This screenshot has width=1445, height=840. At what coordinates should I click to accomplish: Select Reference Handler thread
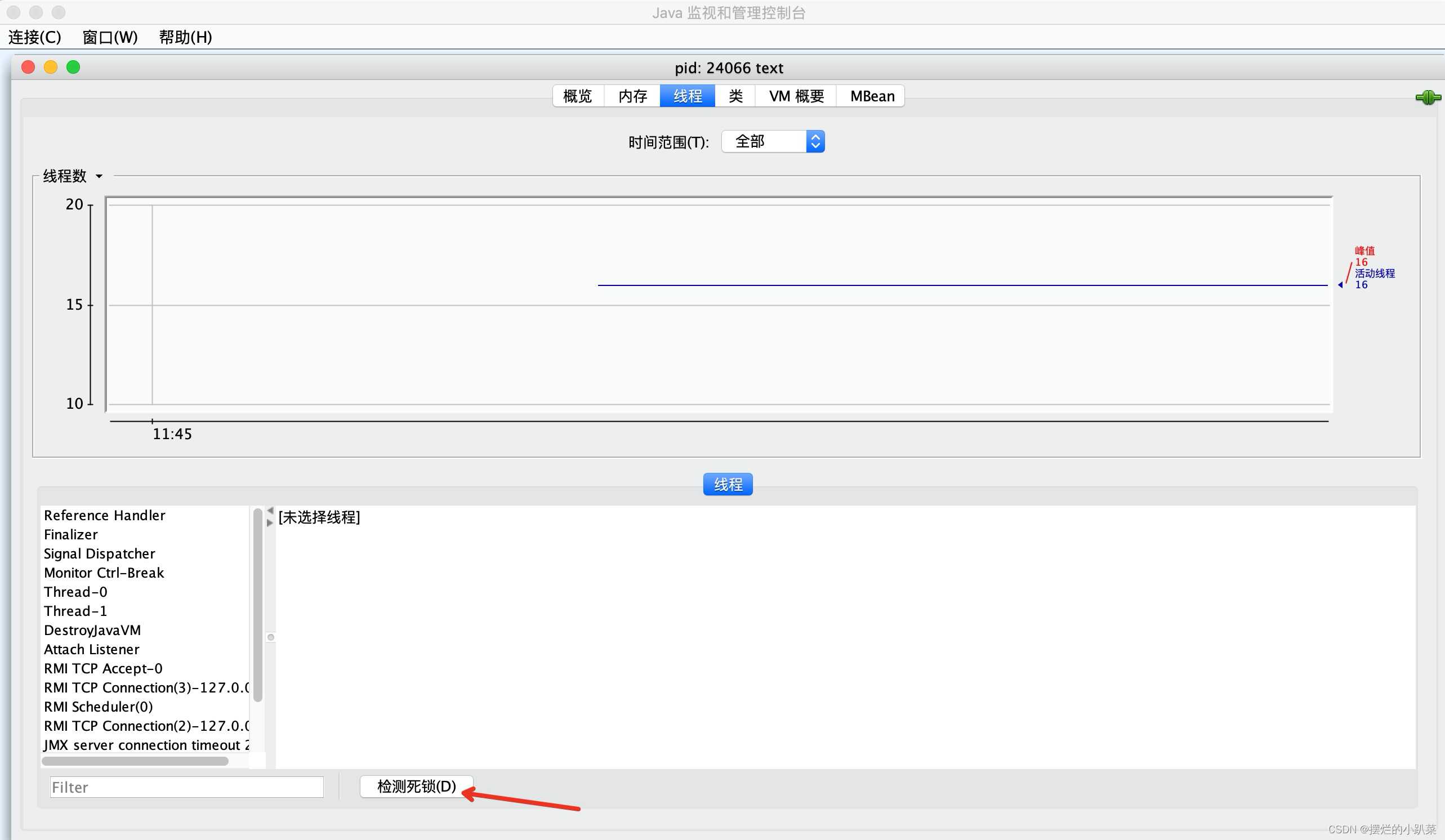coord(103,515)
